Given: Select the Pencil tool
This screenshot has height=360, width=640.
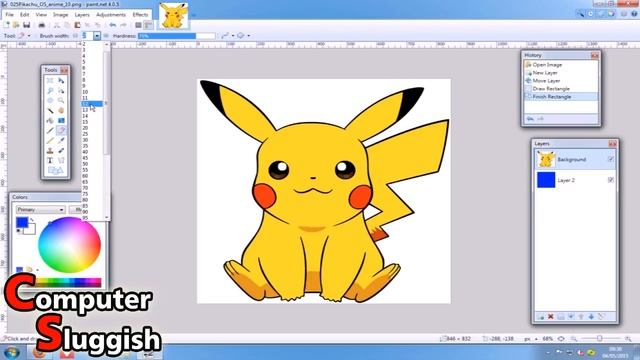Looking at the screenshot, I should point(50,140).
